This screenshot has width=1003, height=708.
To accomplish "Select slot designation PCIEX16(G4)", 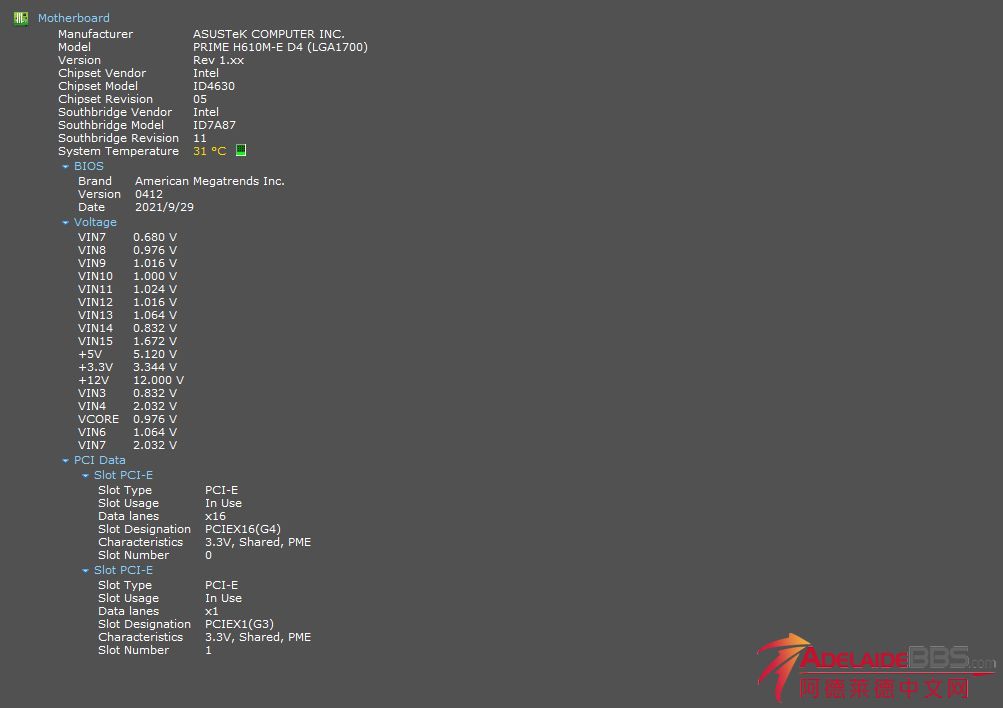I will 242,529.
